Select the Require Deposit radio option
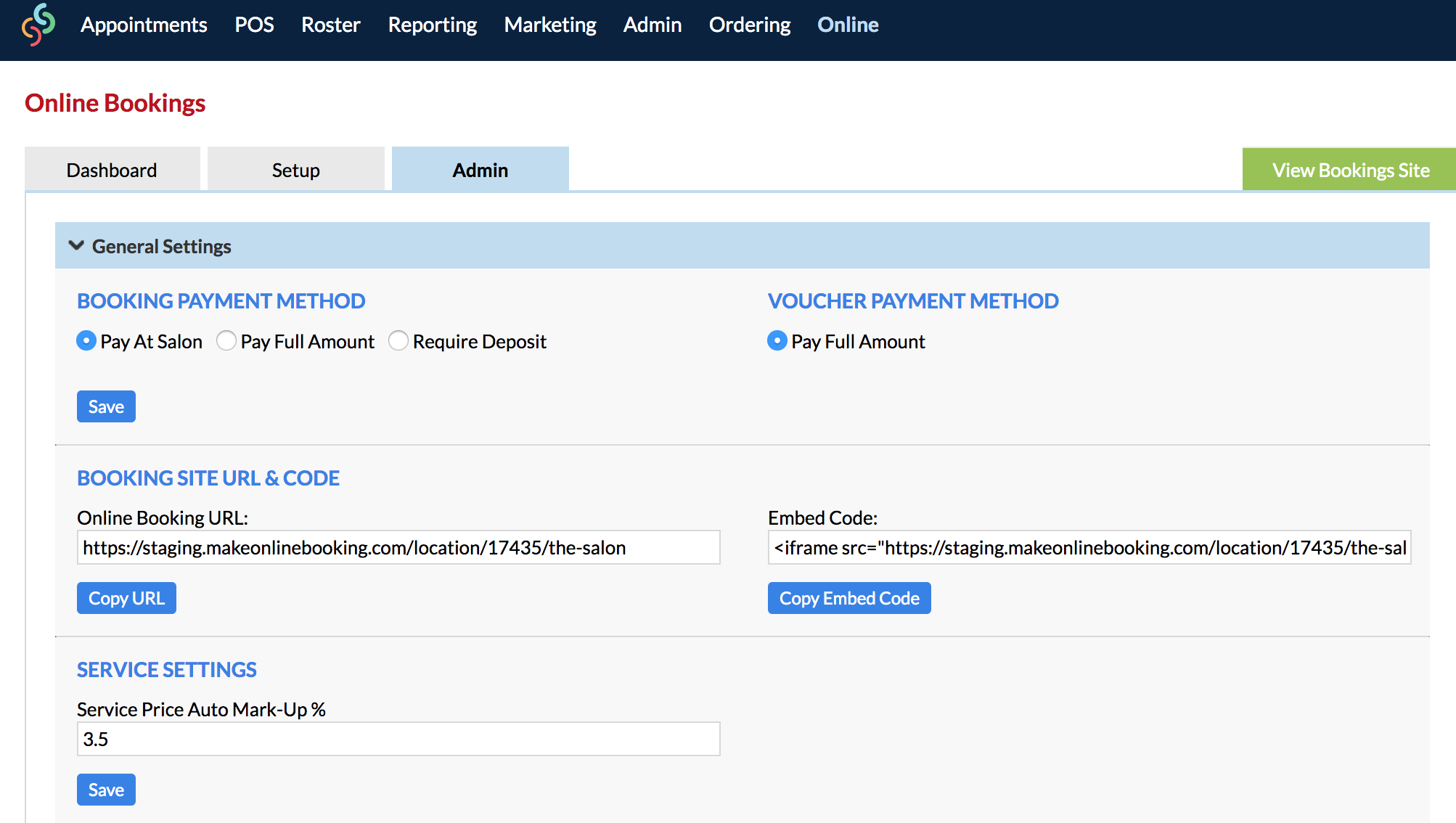Viewport: 1456px width, 823px height. (x=398, y=340)
